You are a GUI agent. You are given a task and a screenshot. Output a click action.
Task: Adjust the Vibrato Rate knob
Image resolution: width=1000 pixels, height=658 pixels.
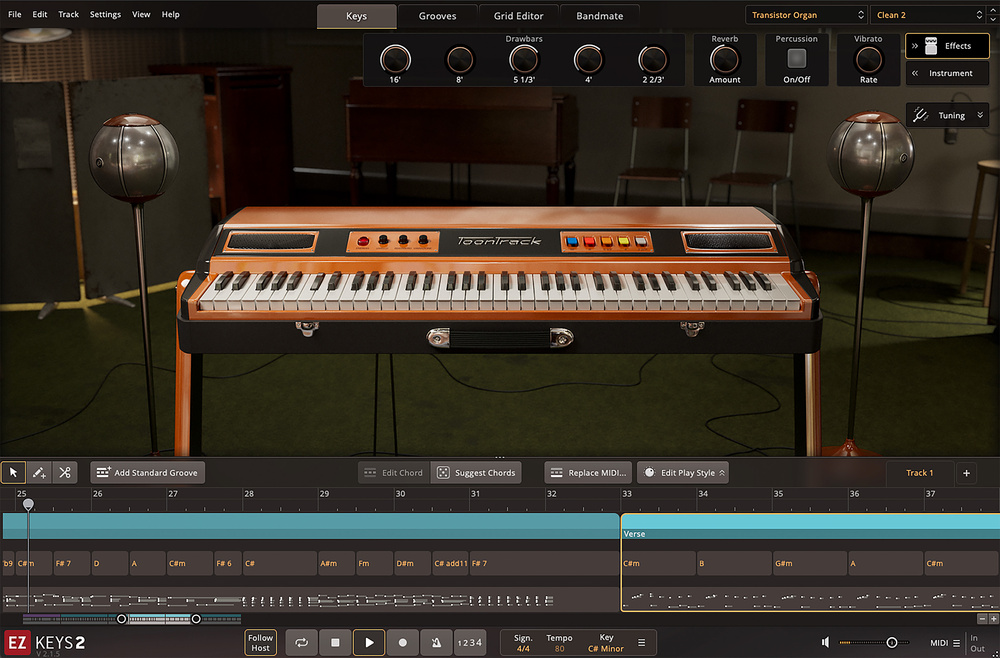click(x=869, y=59)
